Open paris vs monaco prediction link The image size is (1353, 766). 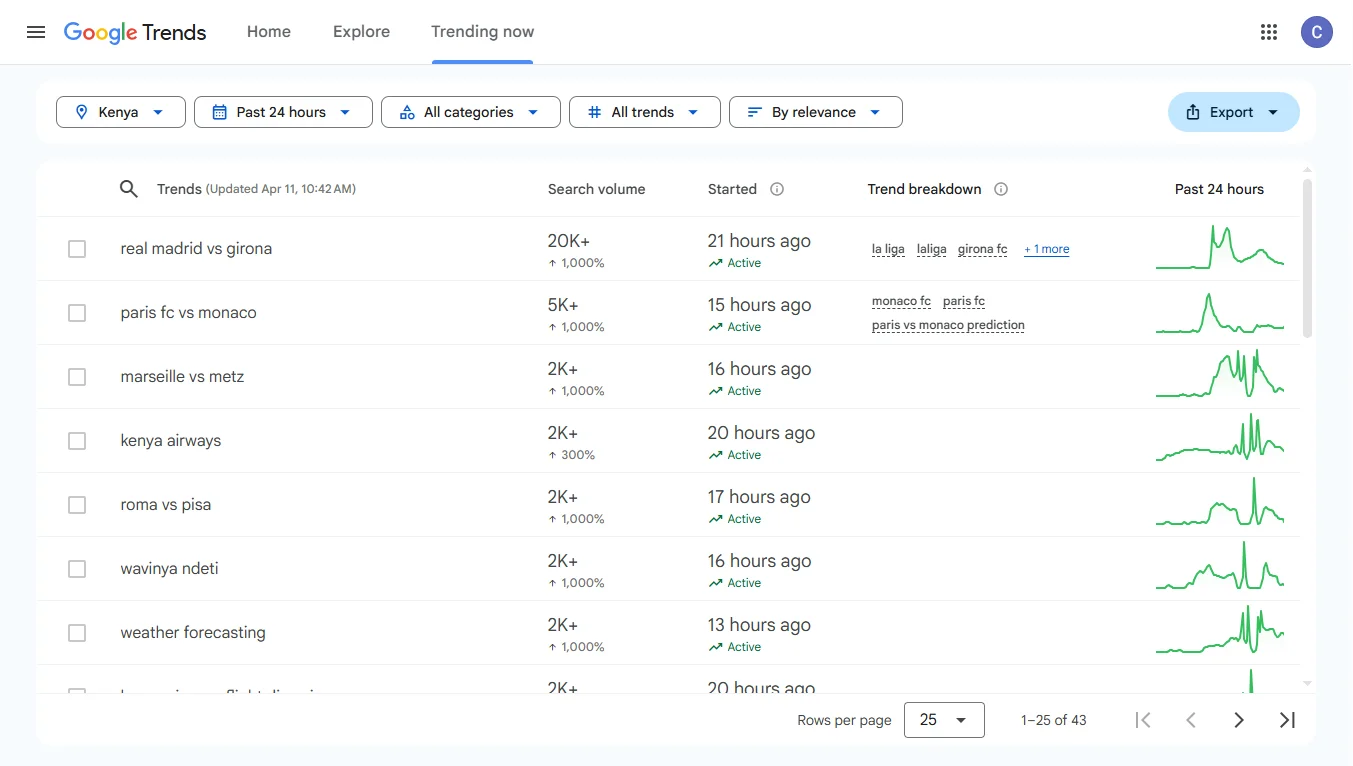tap(948, 325)
